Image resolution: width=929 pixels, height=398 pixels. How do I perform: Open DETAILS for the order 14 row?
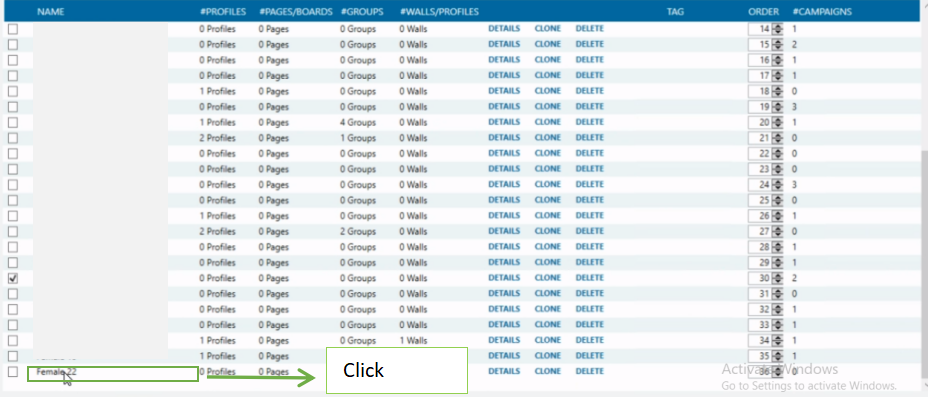click(504, 28)
